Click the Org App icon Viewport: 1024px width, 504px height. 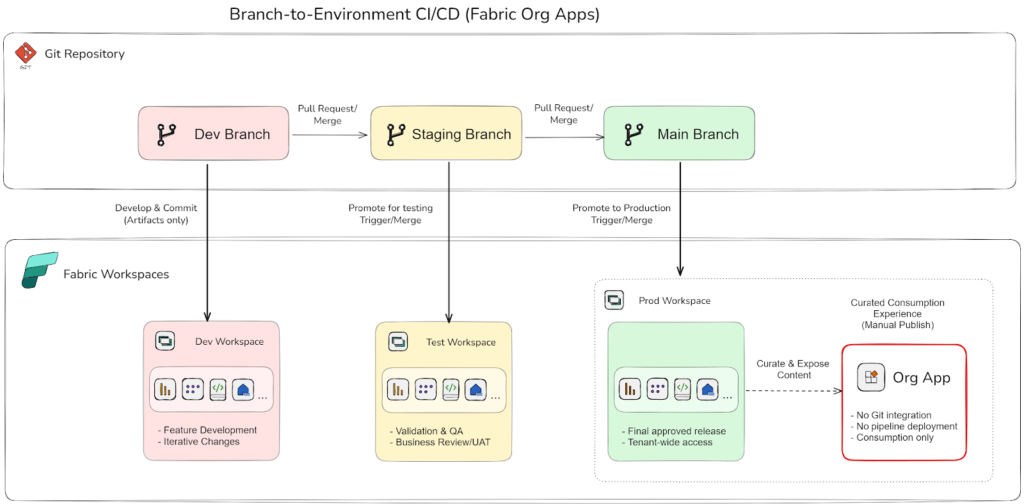871,377
